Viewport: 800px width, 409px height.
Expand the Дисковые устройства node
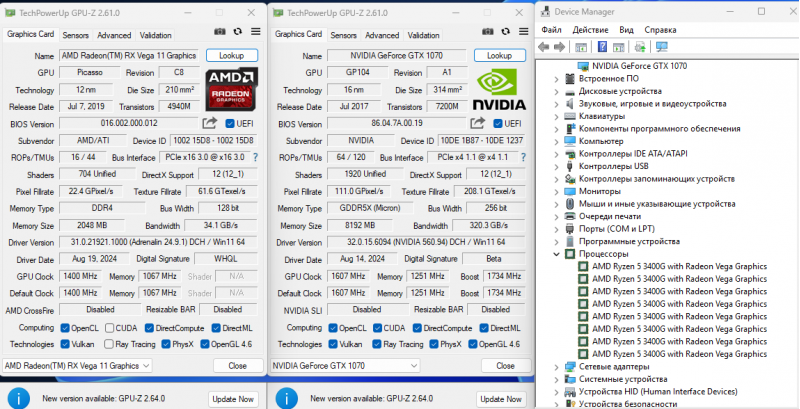click(557, 91)
